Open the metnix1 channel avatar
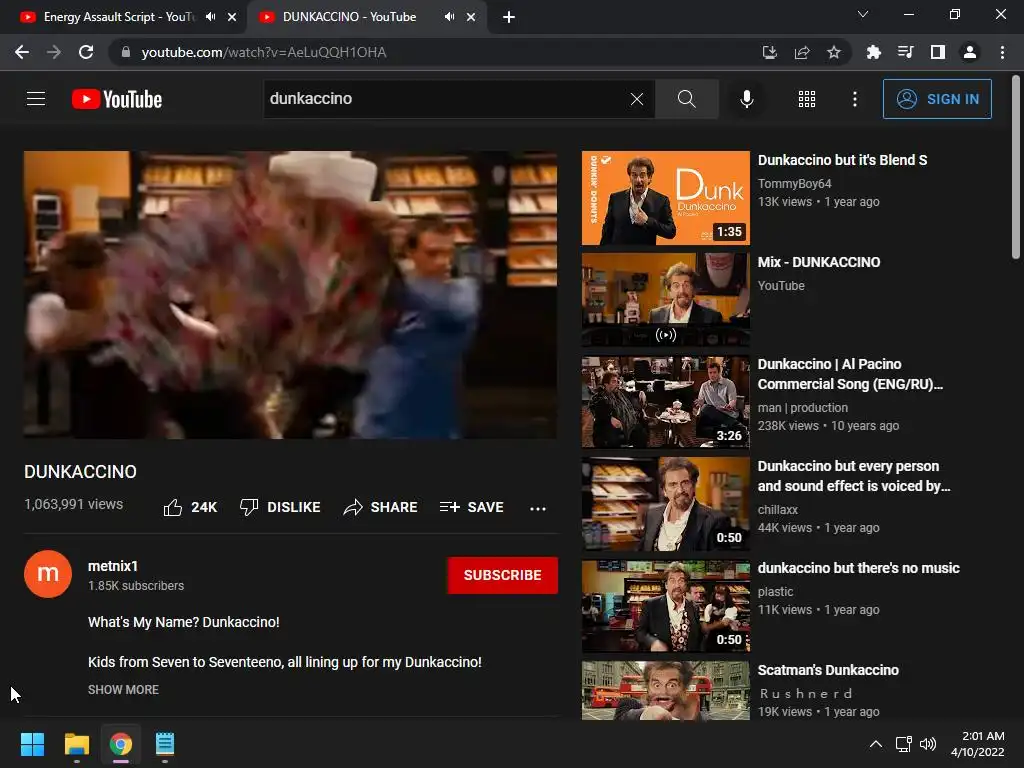1024x768 pixels. (x=48, y=574)
